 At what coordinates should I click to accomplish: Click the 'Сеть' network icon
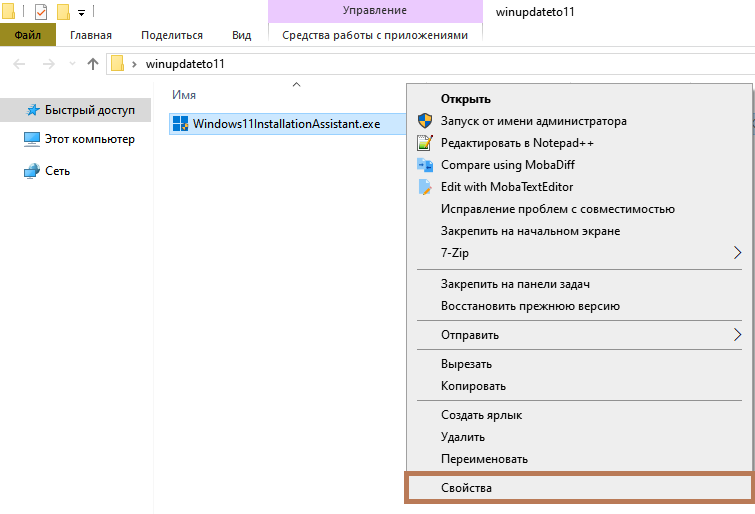32,171
